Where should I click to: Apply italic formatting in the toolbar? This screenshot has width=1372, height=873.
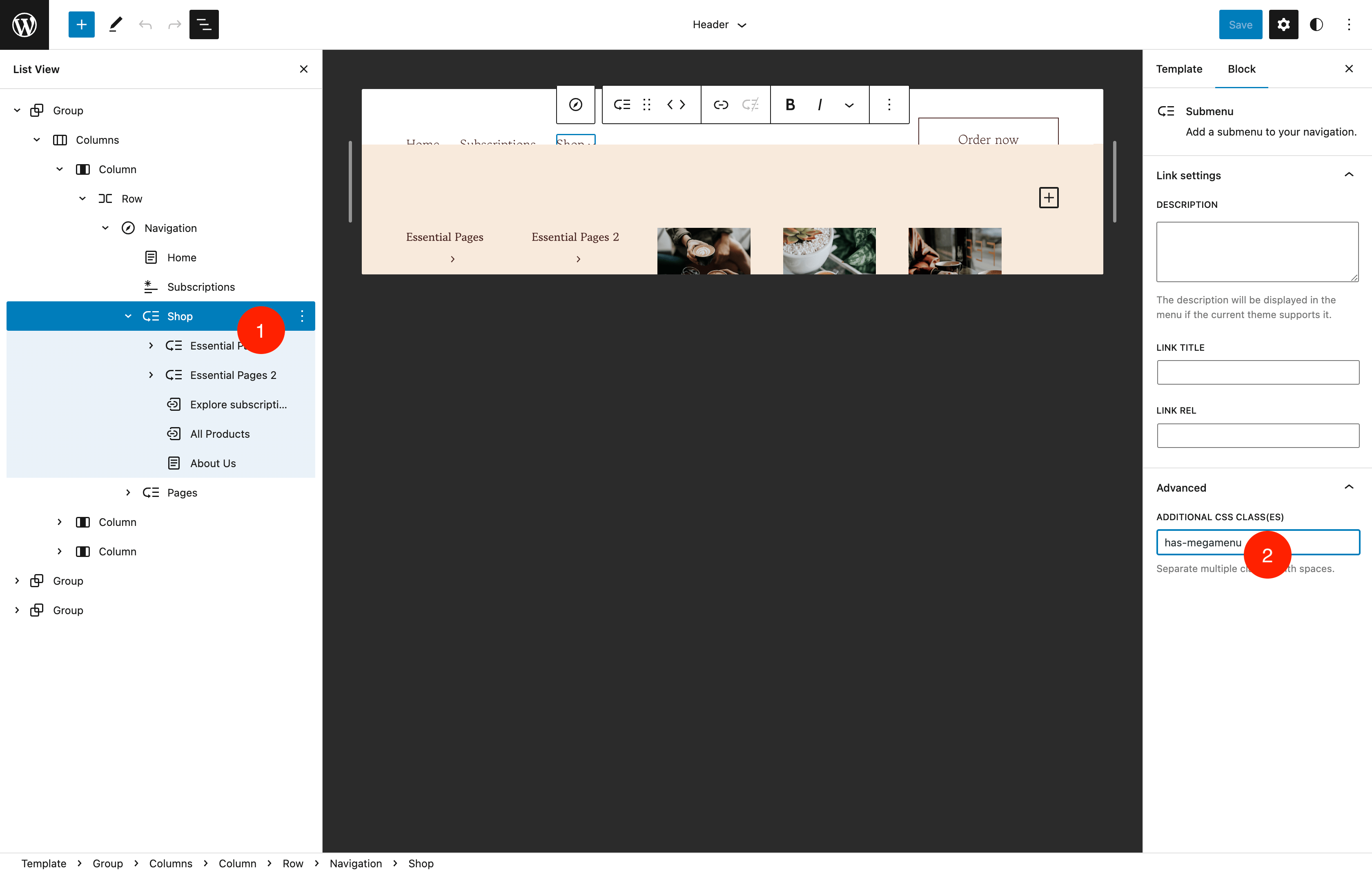[820, 104]
